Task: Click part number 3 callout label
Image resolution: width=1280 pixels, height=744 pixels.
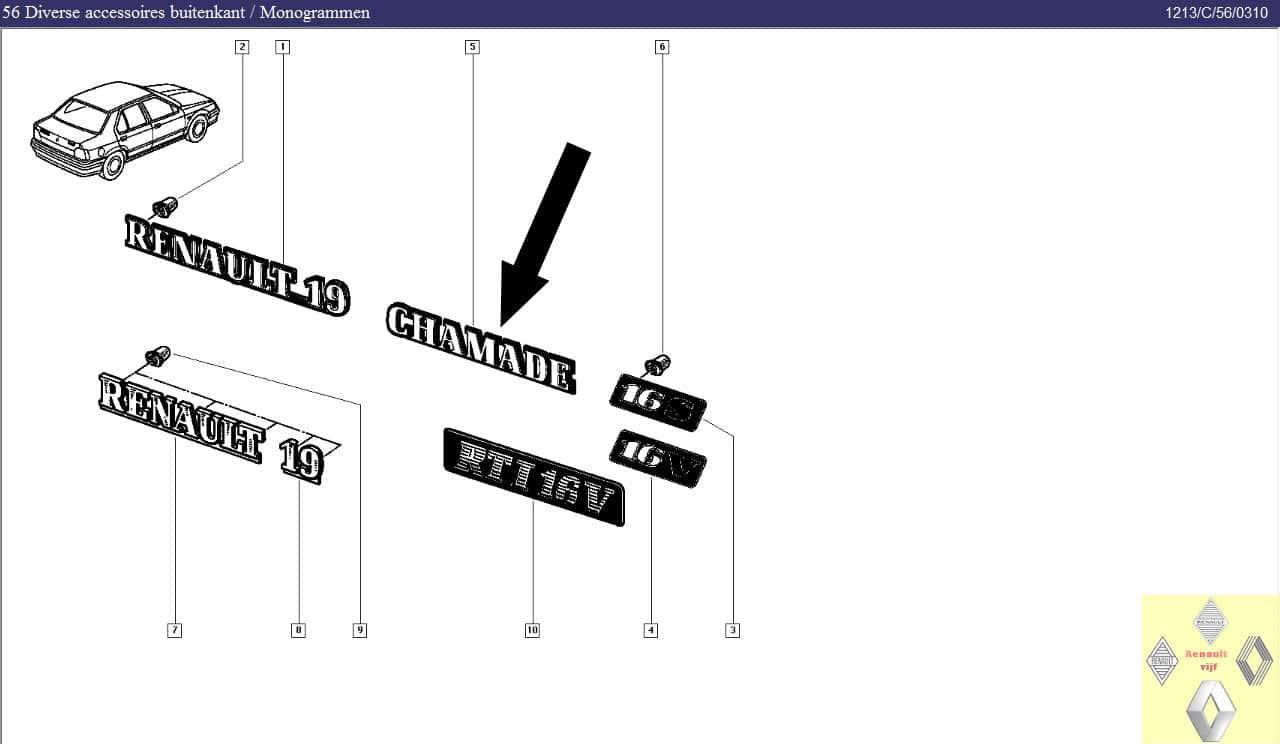Action: [x=733, y=630]
